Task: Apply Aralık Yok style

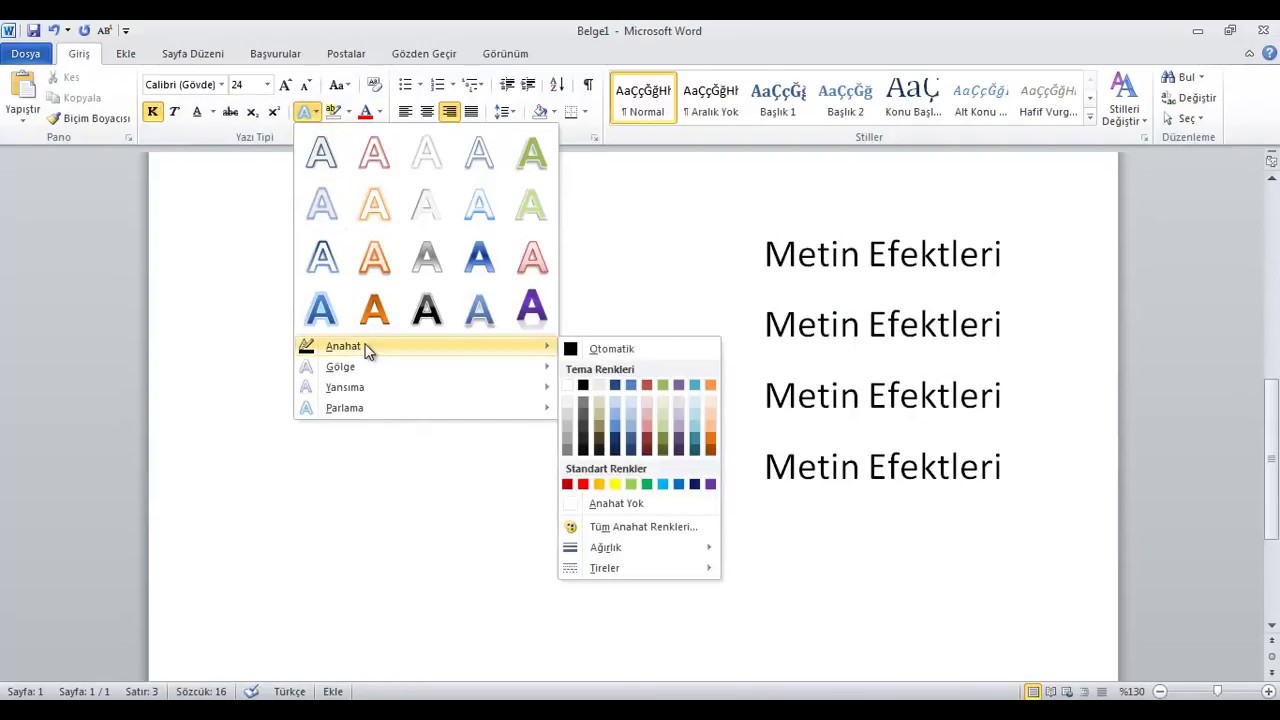Action: (x=711, y=99)
